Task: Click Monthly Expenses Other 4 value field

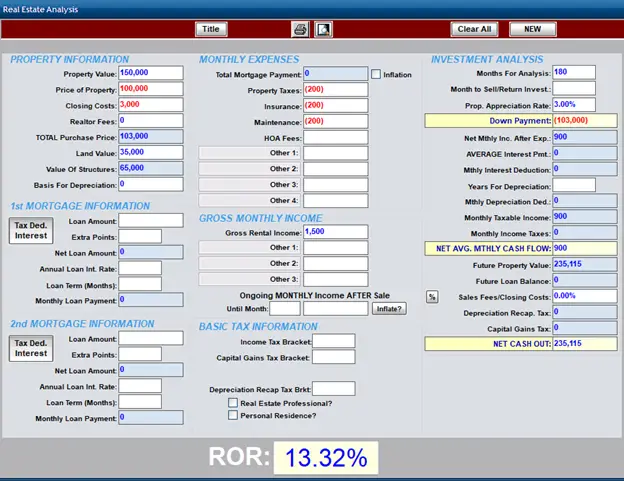Action: (335, 201)
